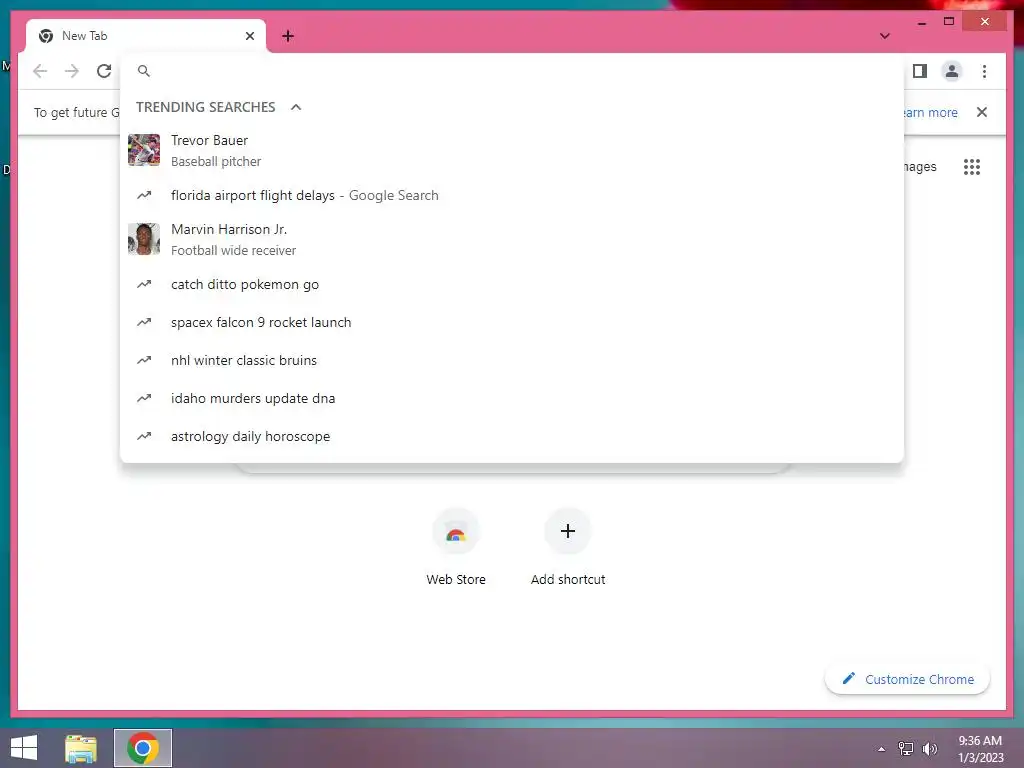Click trending icon beside nhl winter classic
The height and width of the screenshot is (768, 1024).
(144, 360)
